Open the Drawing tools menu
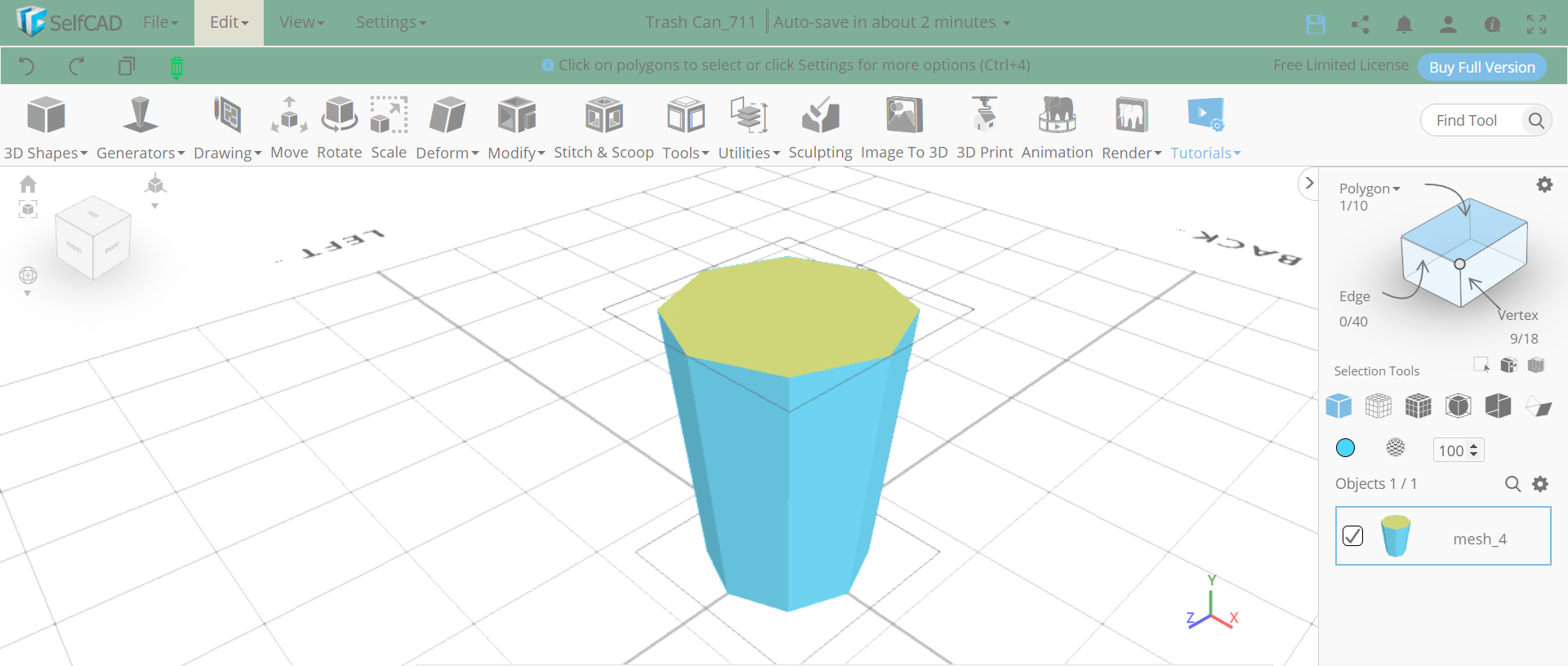1568x666 pixels. 227,127
